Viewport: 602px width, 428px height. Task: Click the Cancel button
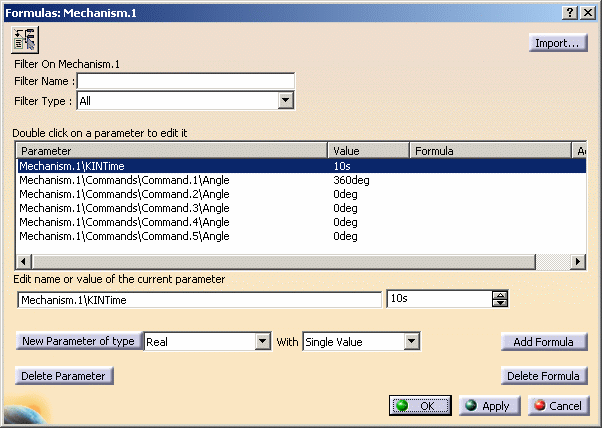[559, 406]
